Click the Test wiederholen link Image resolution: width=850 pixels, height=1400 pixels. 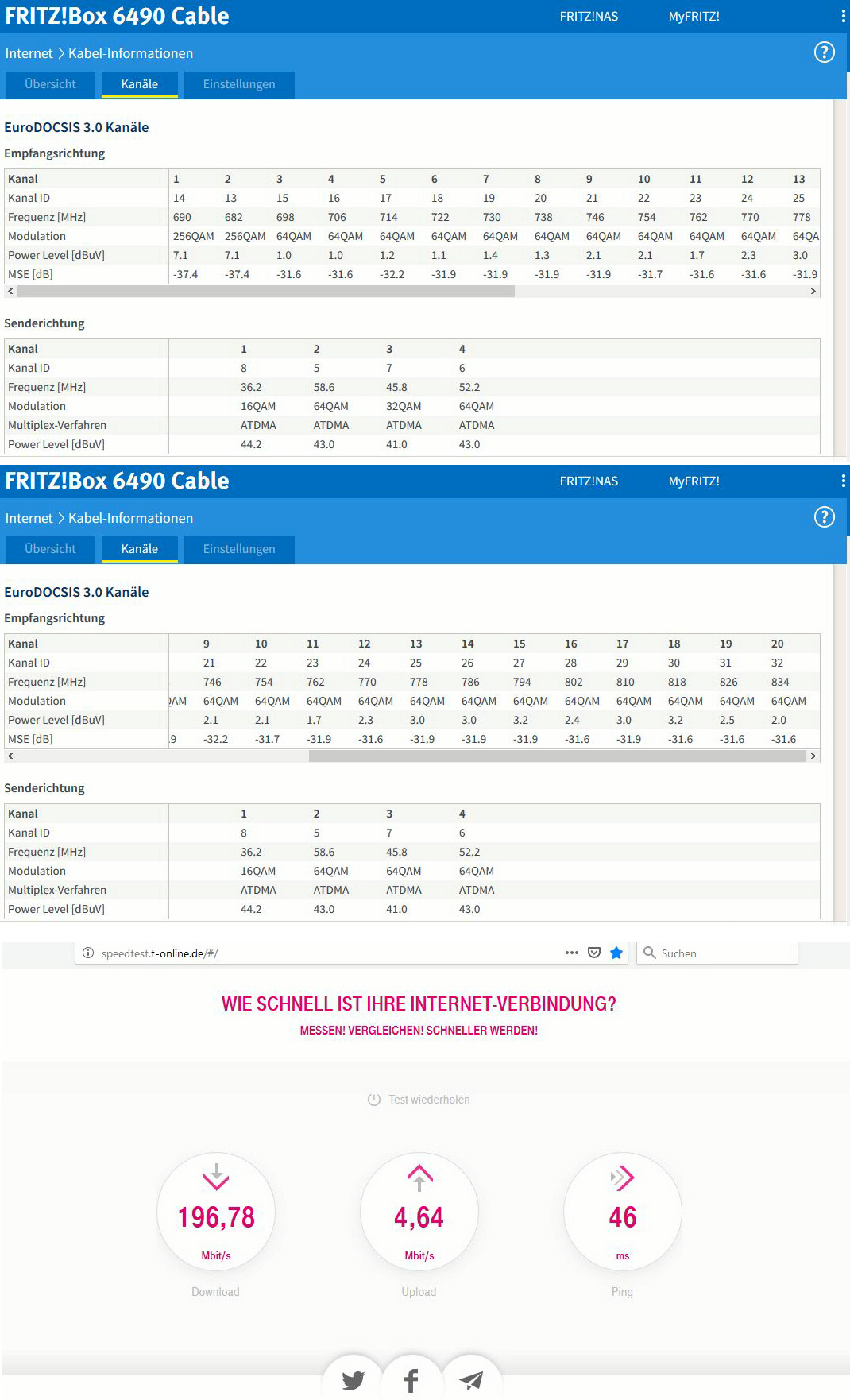coord(429,1100)
